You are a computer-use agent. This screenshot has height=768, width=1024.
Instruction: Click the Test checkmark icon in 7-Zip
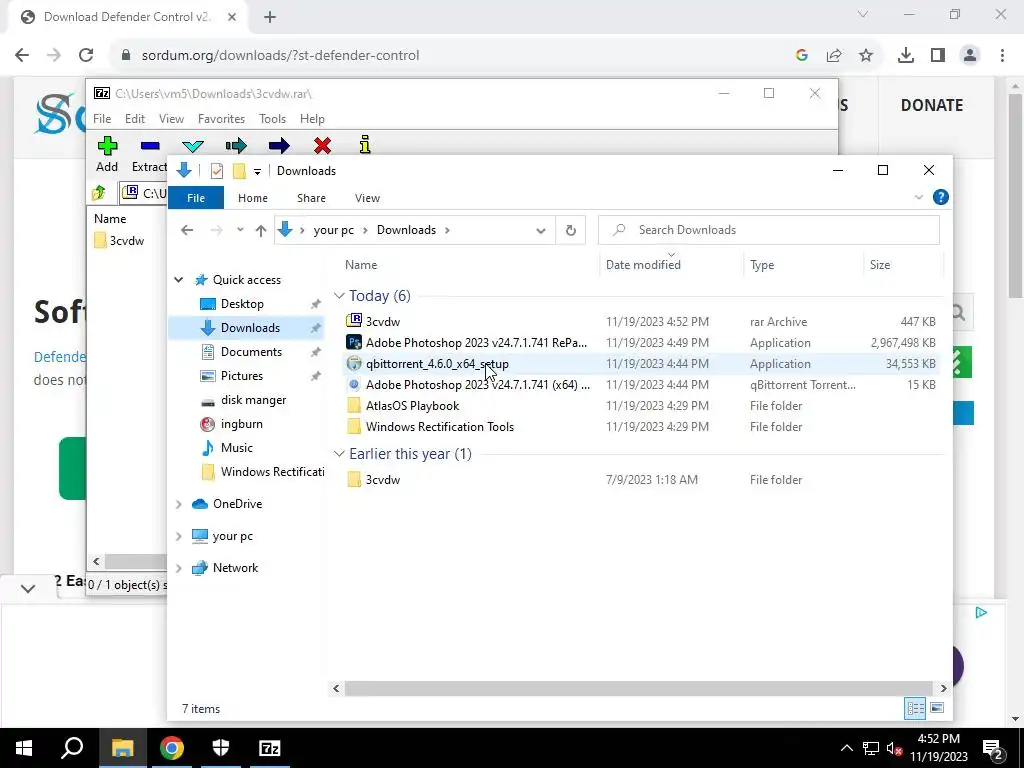click(193, 146)
